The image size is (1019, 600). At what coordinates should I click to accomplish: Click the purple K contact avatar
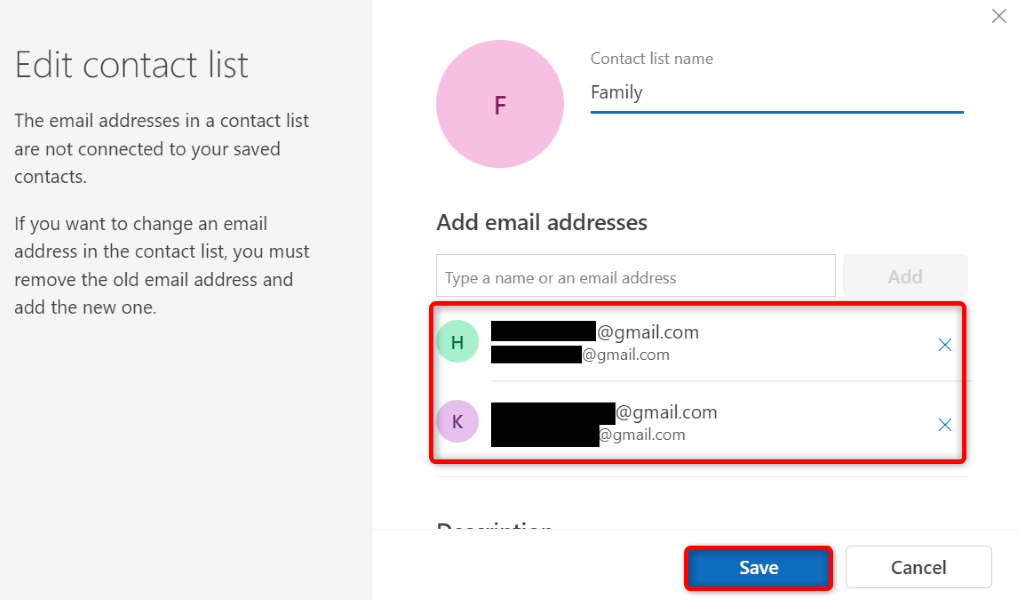(x=457, y=422)
